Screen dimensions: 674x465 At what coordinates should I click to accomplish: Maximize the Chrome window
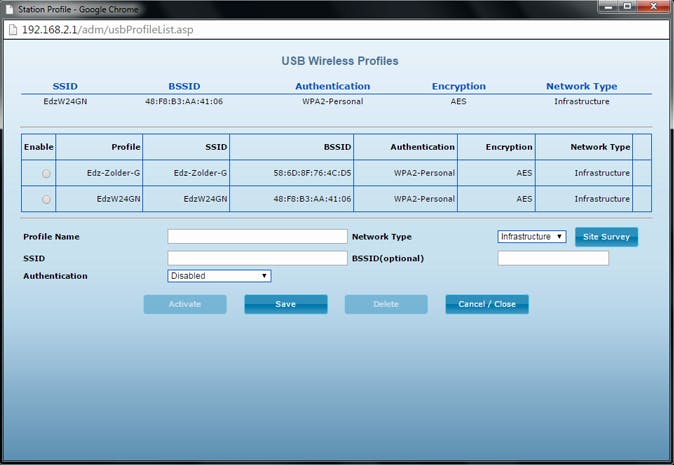tap(628, 6)
